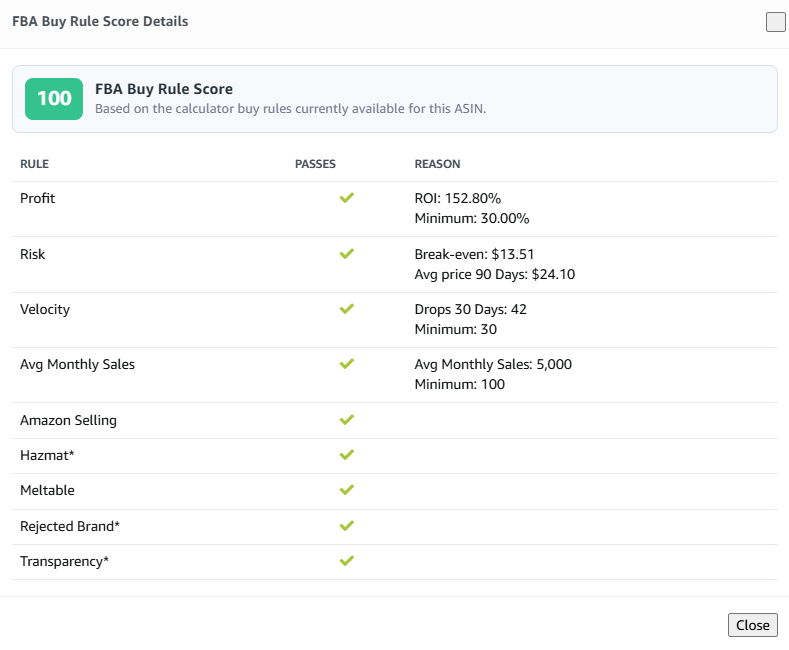Click the Meltable pass checkmark
This screenshot has height=650, width=789.
[347, 490]
